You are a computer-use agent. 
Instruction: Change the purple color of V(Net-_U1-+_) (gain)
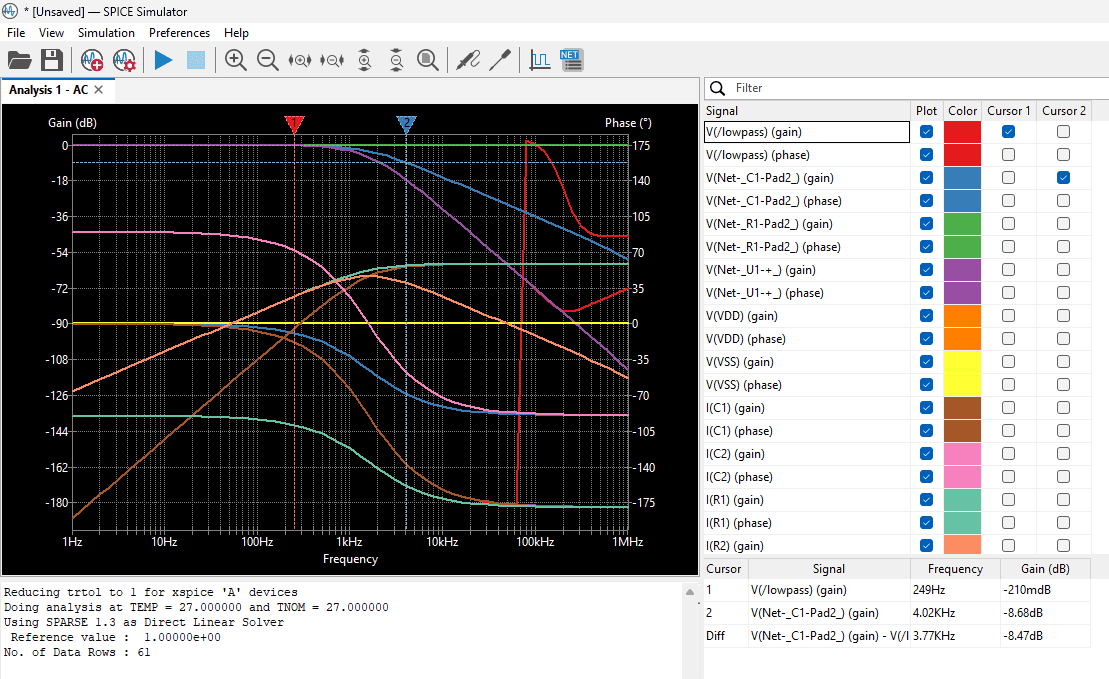pyautogui.click(x=963, y=269)
